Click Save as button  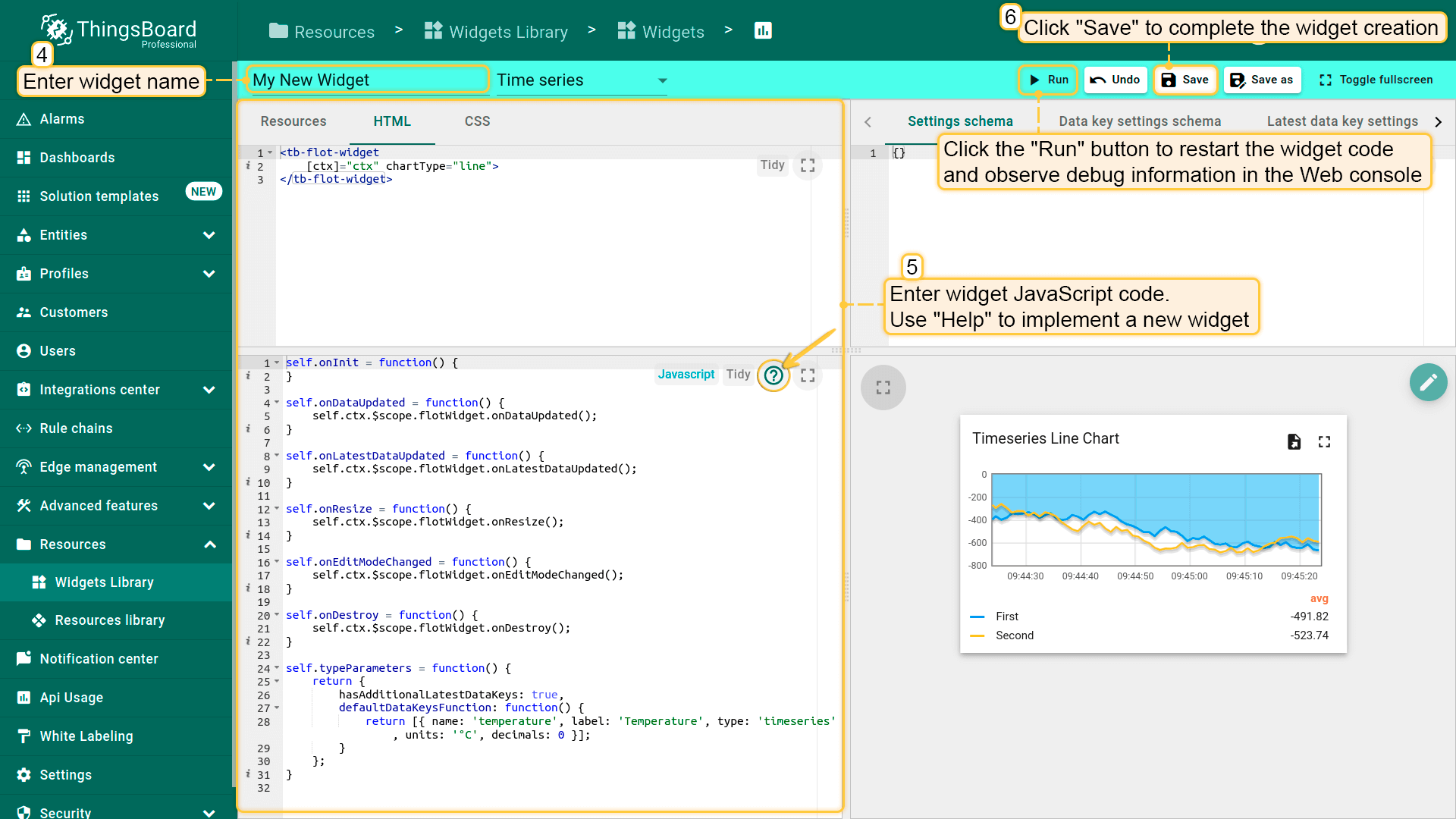(1262, 80)
